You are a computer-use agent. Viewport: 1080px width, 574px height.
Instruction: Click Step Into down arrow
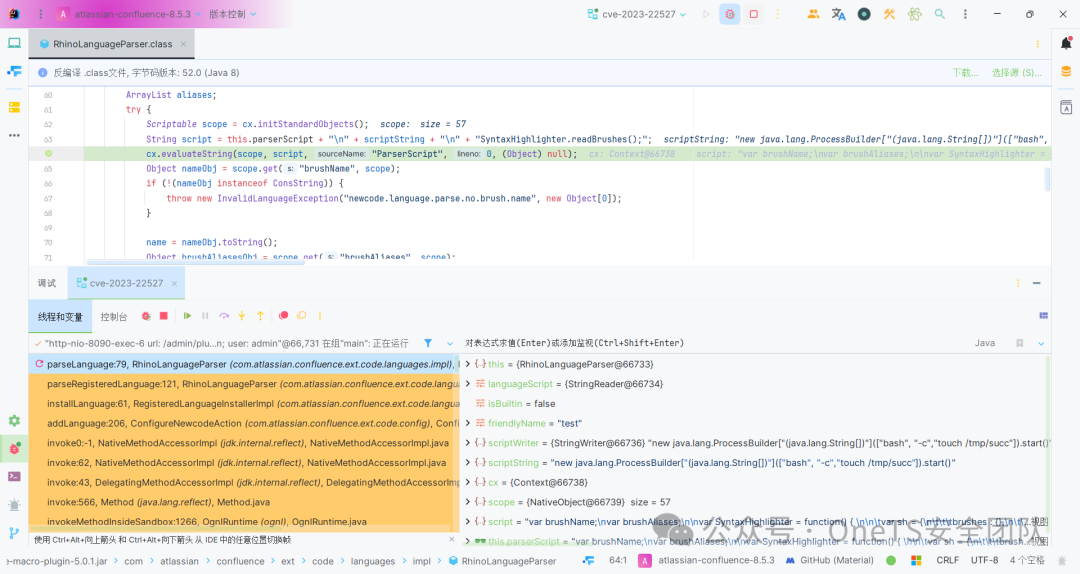(x=242, y=316)
